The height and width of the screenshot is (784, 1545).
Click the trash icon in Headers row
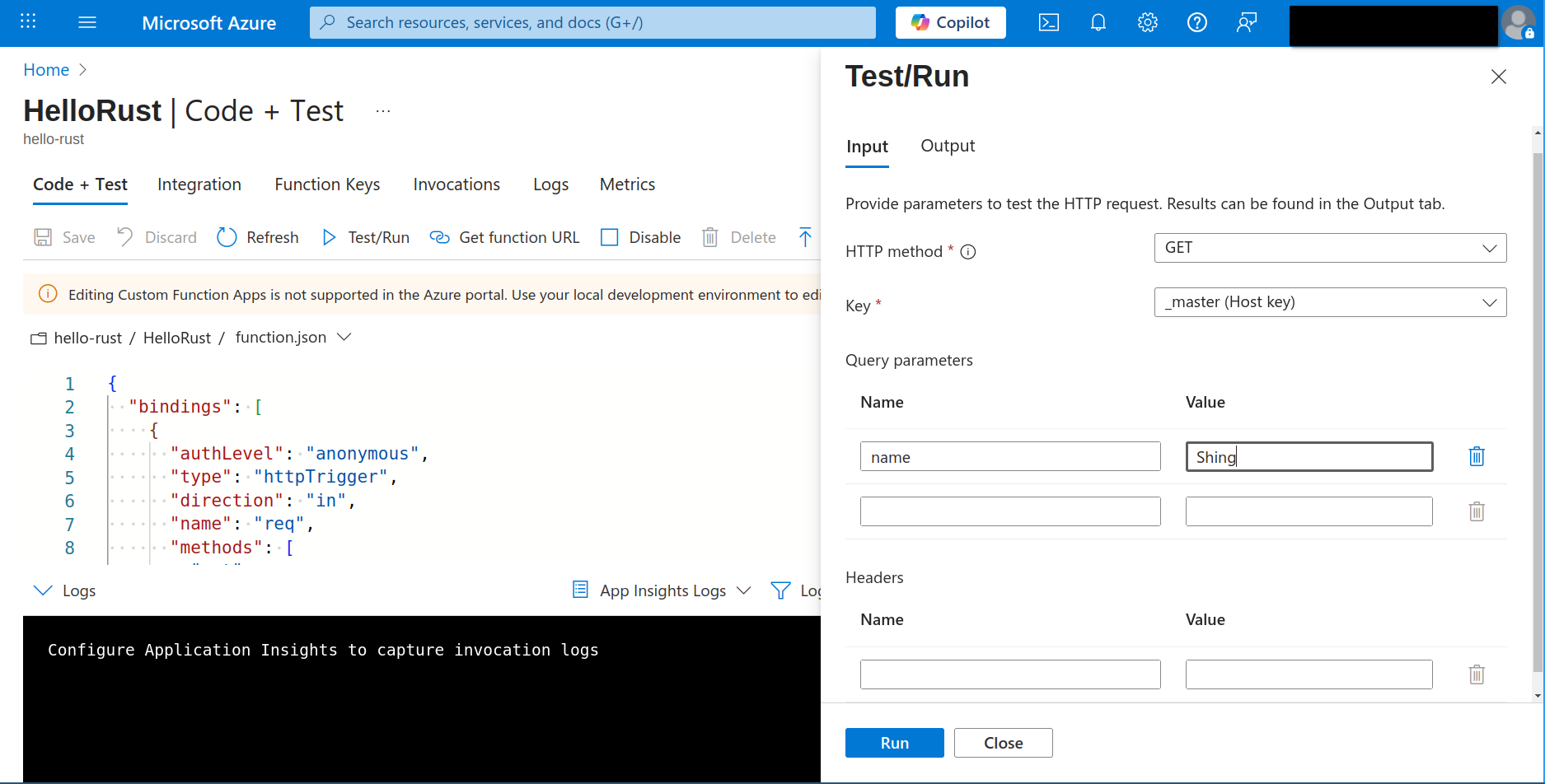click(x=1477, y=674)
